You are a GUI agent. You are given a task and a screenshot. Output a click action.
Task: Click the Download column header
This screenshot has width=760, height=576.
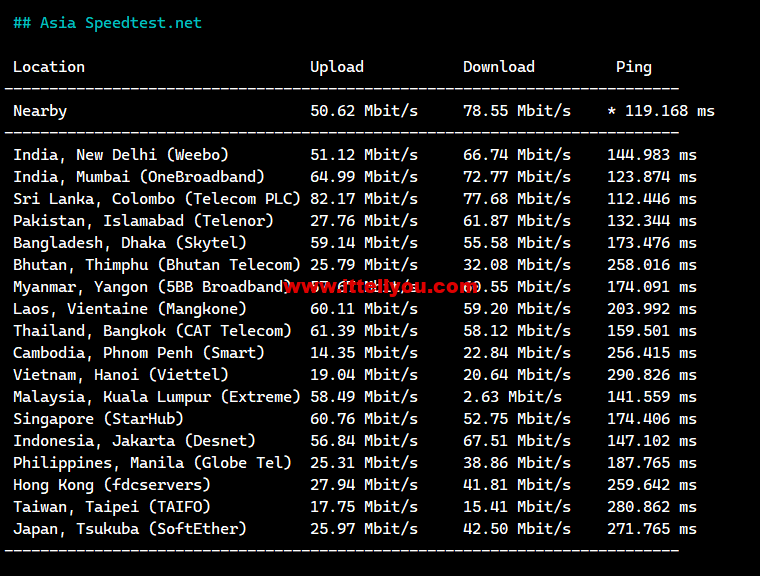pyautogui.click(x=499, y=67)
